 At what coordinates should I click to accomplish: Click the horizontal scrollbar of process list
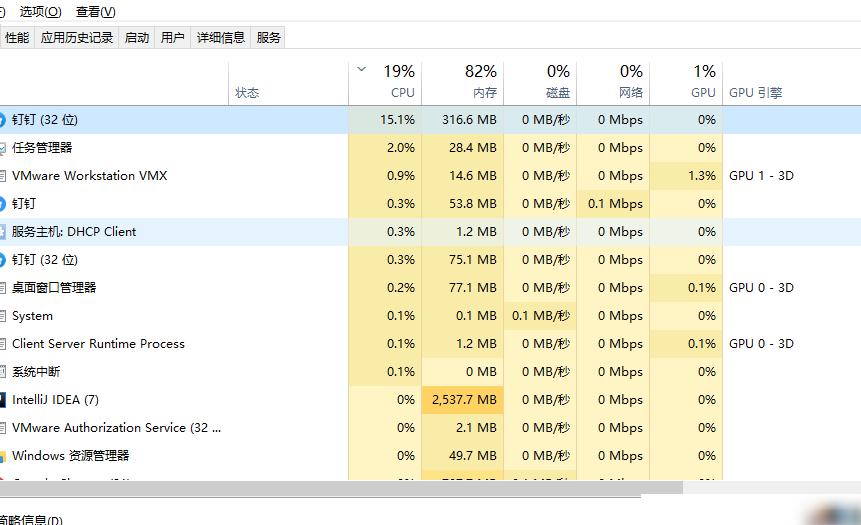click(340, 487)
